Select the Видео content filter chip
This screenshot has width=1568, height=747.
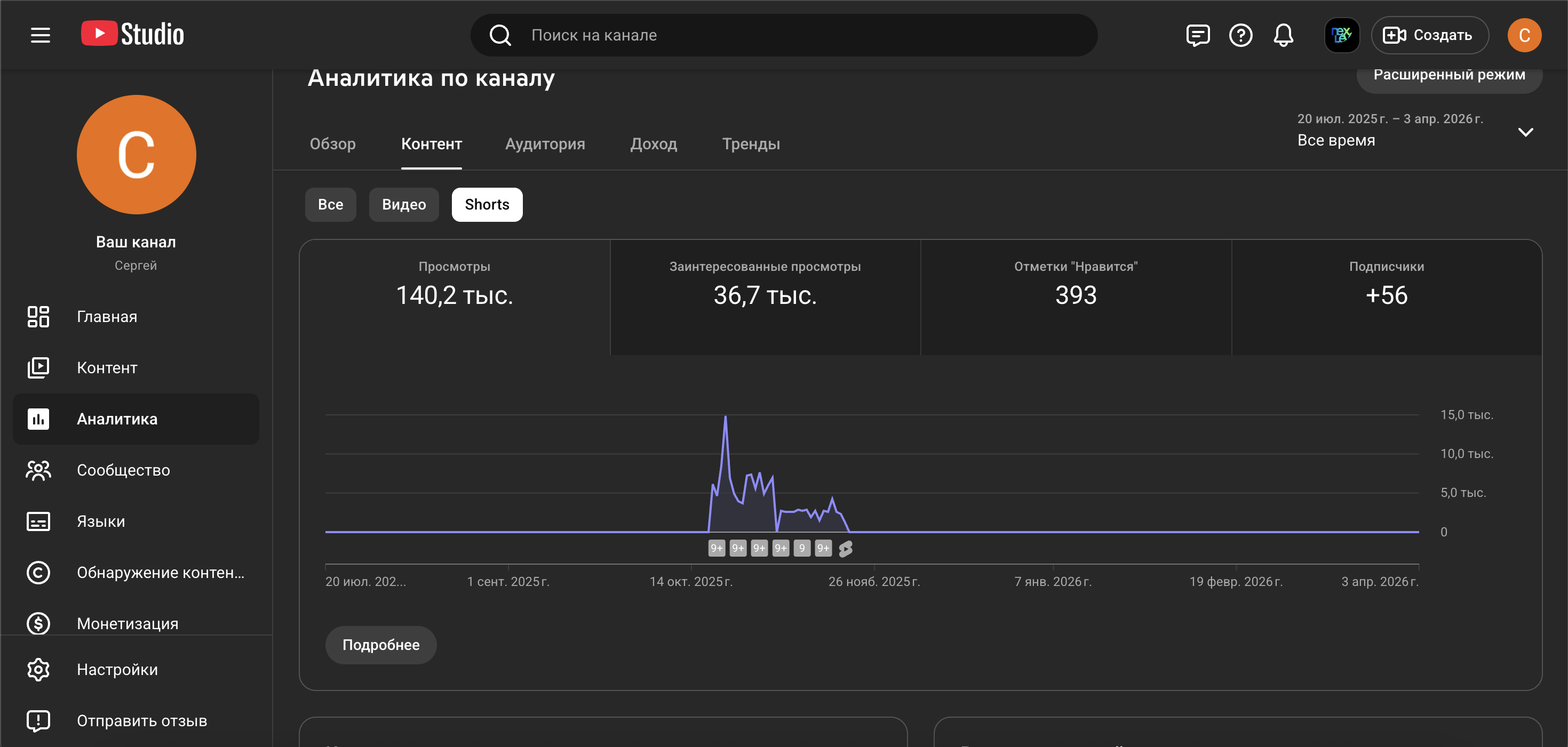pyautogui.click(x=403, y=204)
